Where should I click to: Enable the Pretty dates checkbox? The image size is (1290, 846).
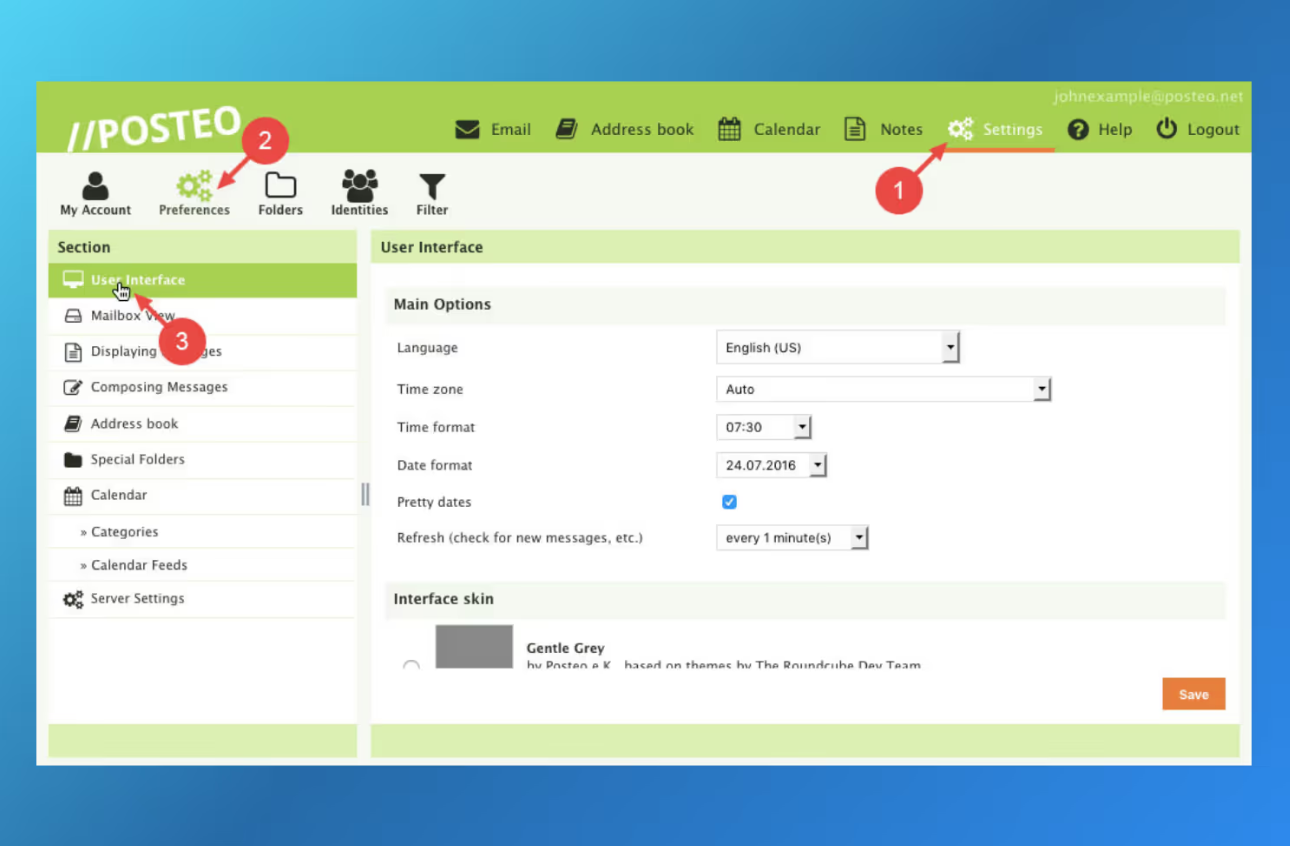pos(729,502)
